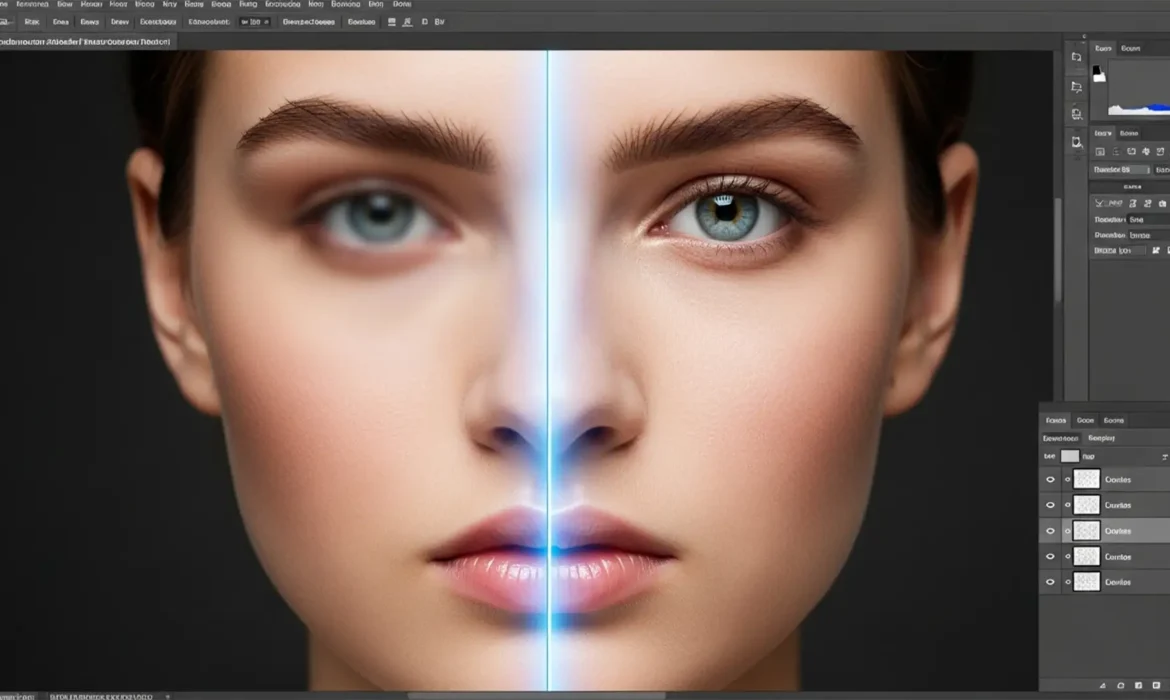This screenshot has width=1170, height=700.
Task: Select the highlighted layer's thumbnail in the Layers panel
Action: click(x=1087, y=529)
